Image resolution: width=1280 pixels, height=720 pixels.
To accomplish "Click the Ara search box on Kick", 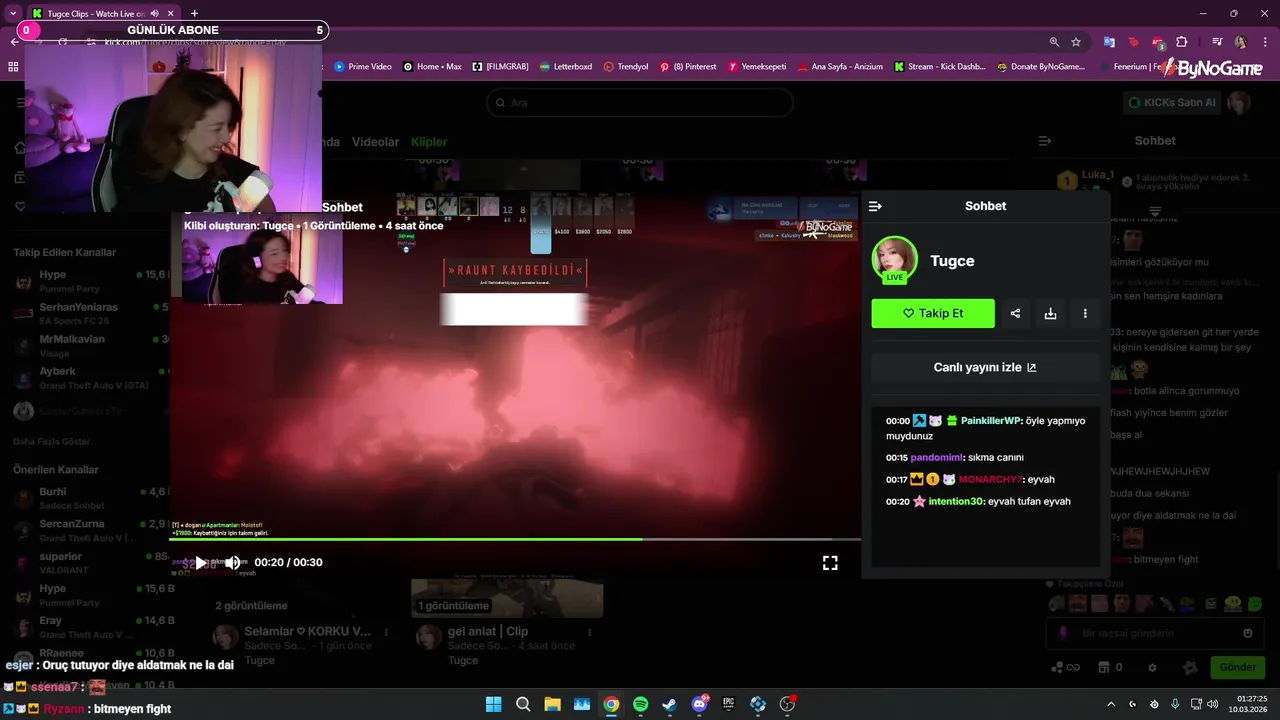I will [x=640, y=102].
